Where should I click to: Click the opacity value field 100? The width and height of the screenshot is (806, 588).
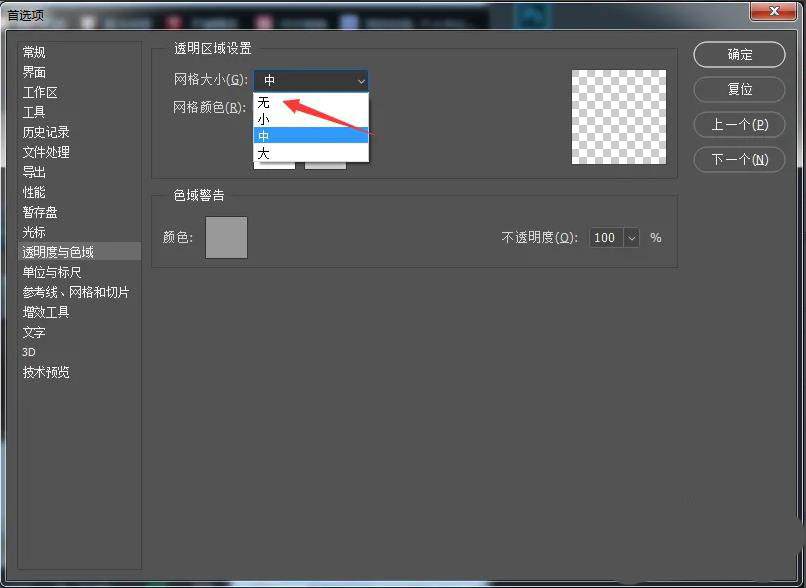[x=606, y=238]
